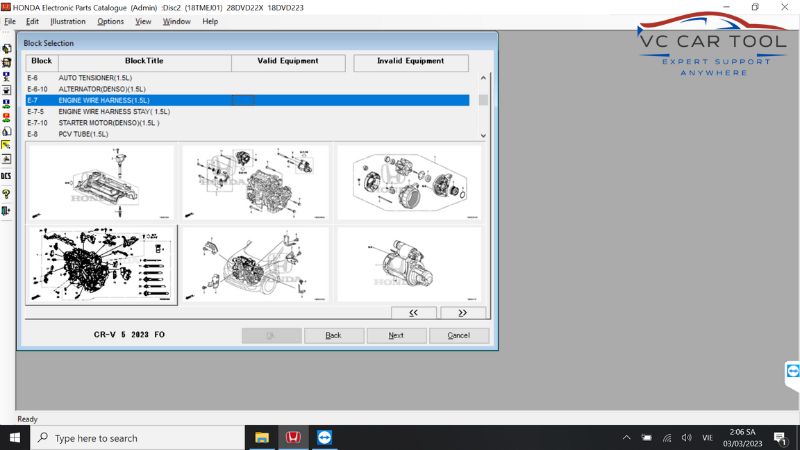Click the topmost icon in left toolbar
The image size is (800, 450).
6,47
